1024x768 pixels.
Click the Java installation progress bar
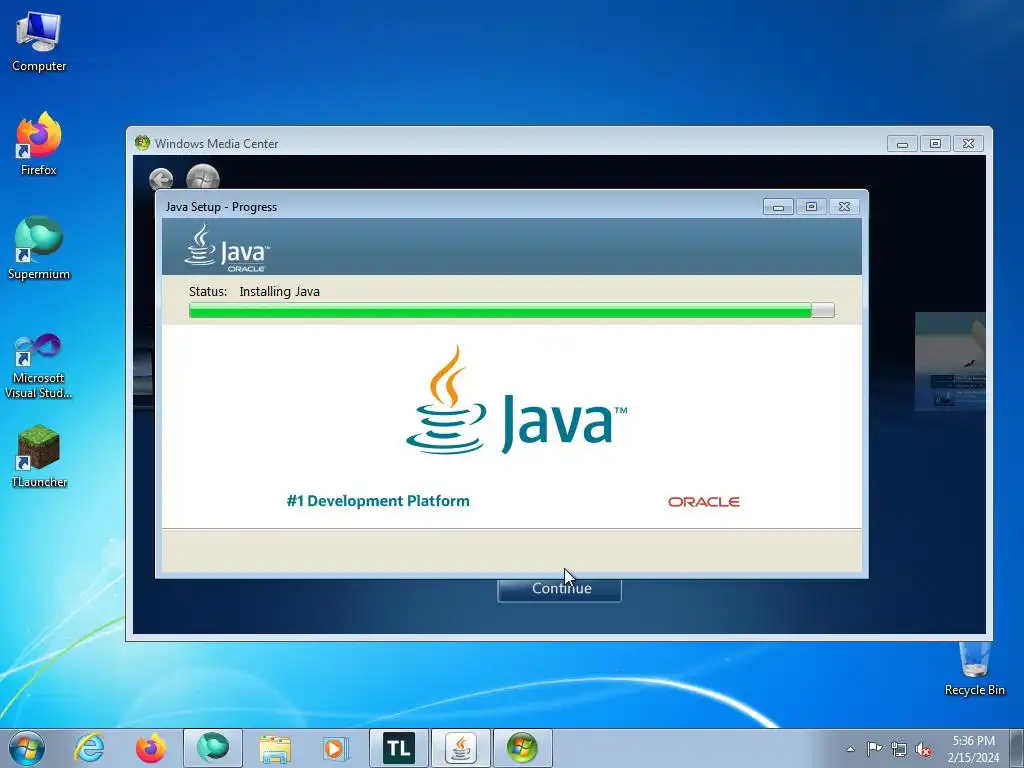[x=511, y=310]
